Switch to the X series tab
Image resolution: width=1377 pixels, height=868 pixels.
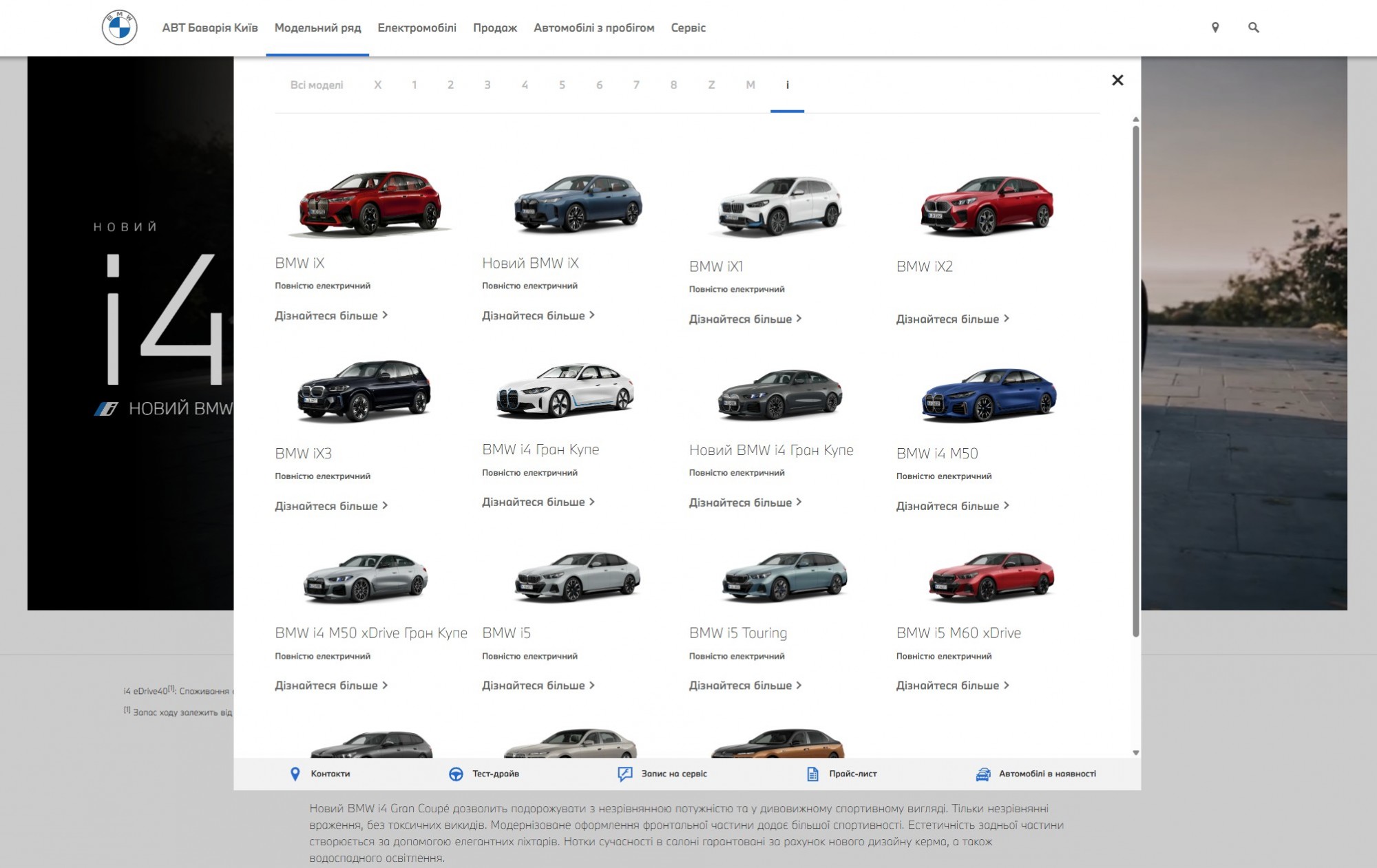tap(377, 85)
